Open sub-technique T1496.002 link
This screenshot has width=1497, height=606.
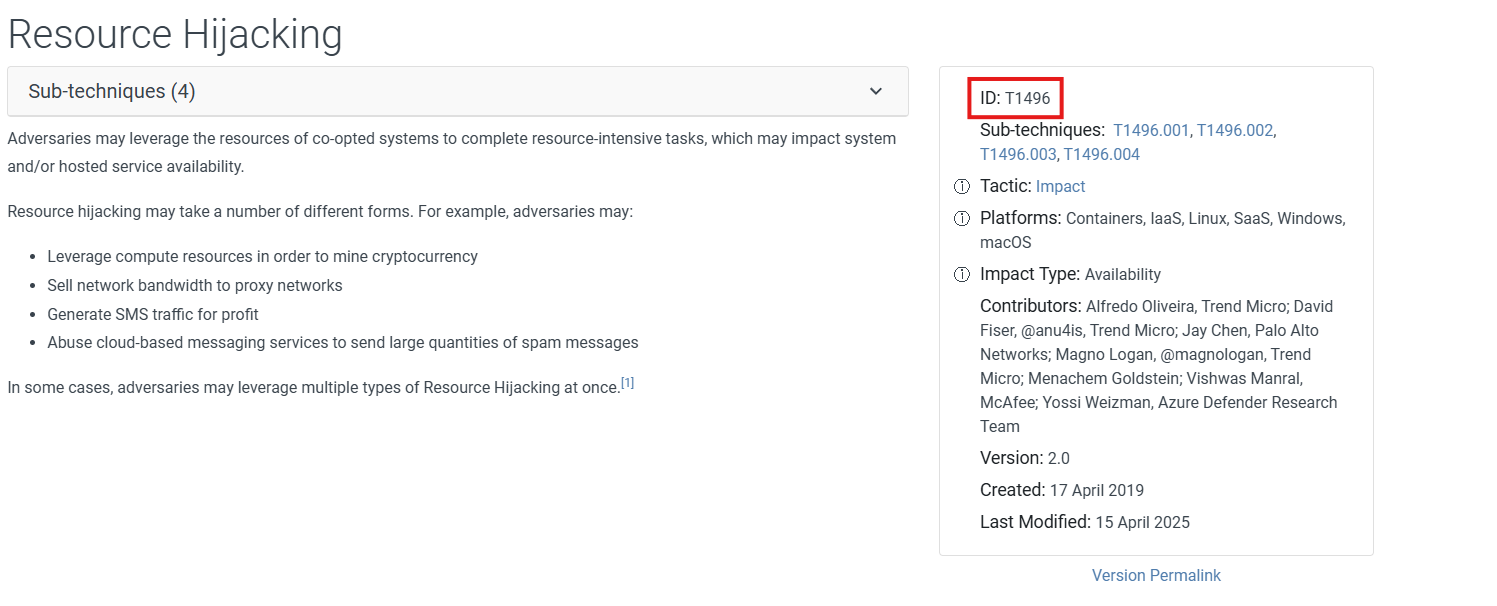click(1234, 130)
